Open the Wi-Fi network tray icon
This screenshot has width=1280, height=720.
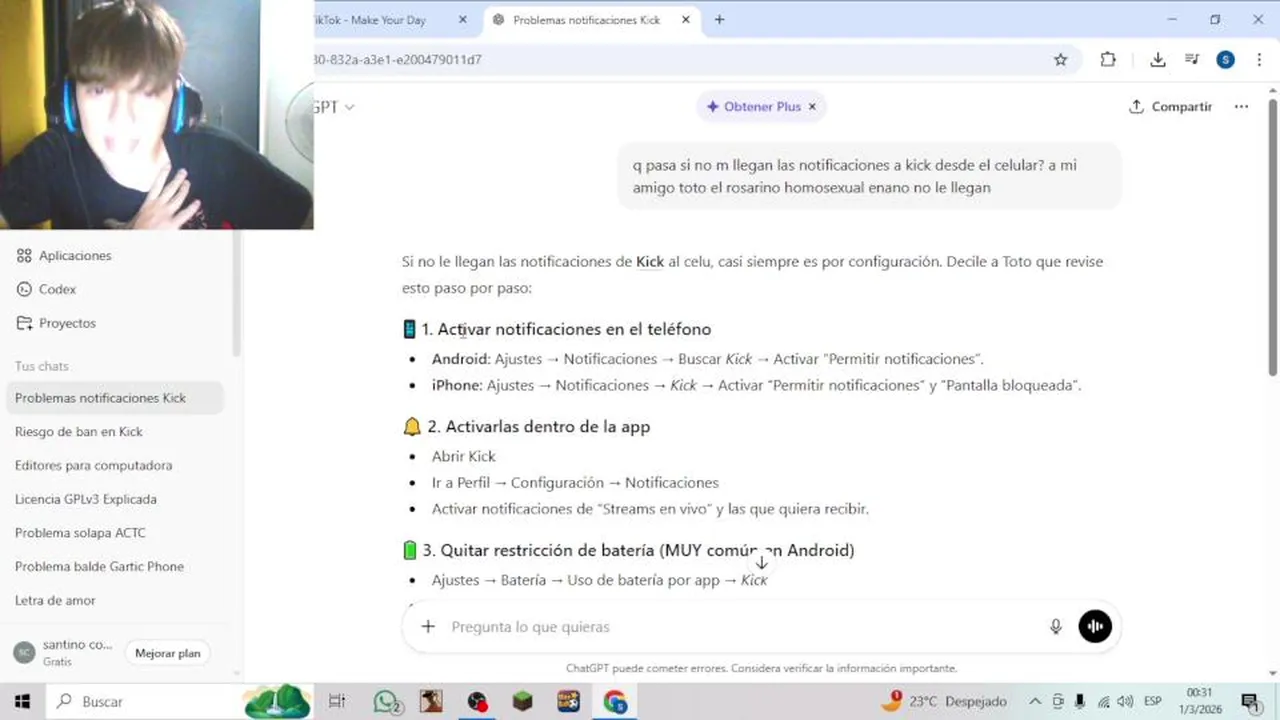[x=1103, y=702]
